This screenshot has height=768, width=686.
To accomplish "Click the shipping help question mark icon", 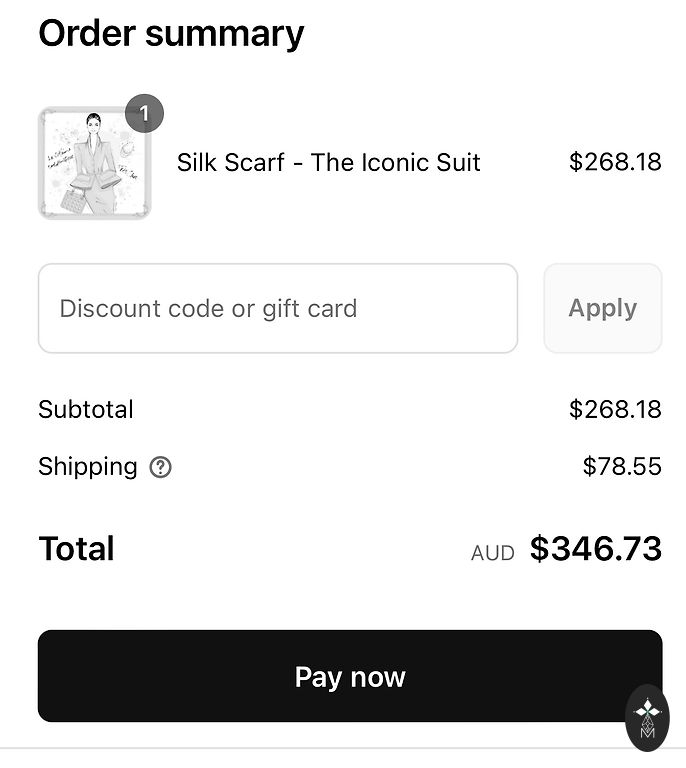I will pyautogui.click(x=160, y=467).
